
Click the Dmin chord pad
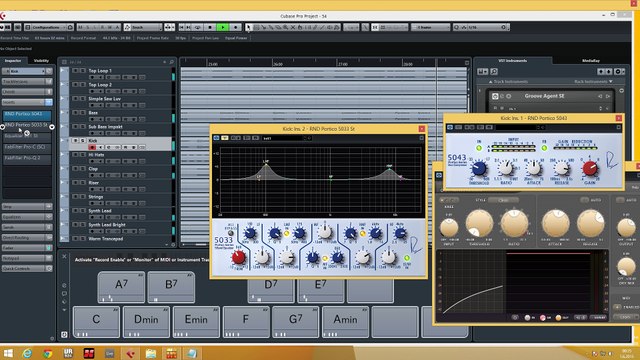pos(146,322)
